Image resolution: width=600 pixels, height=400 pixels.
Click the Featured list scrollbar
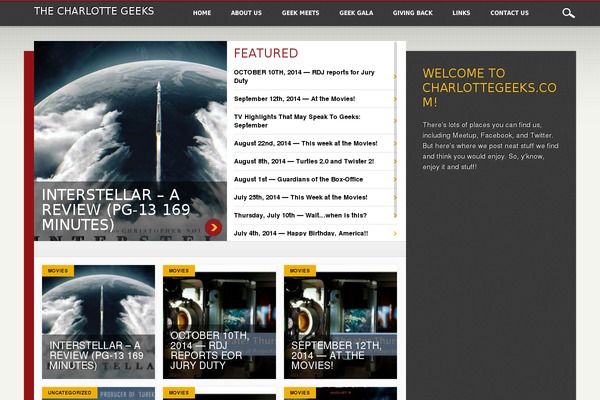(x=395, y=130)
